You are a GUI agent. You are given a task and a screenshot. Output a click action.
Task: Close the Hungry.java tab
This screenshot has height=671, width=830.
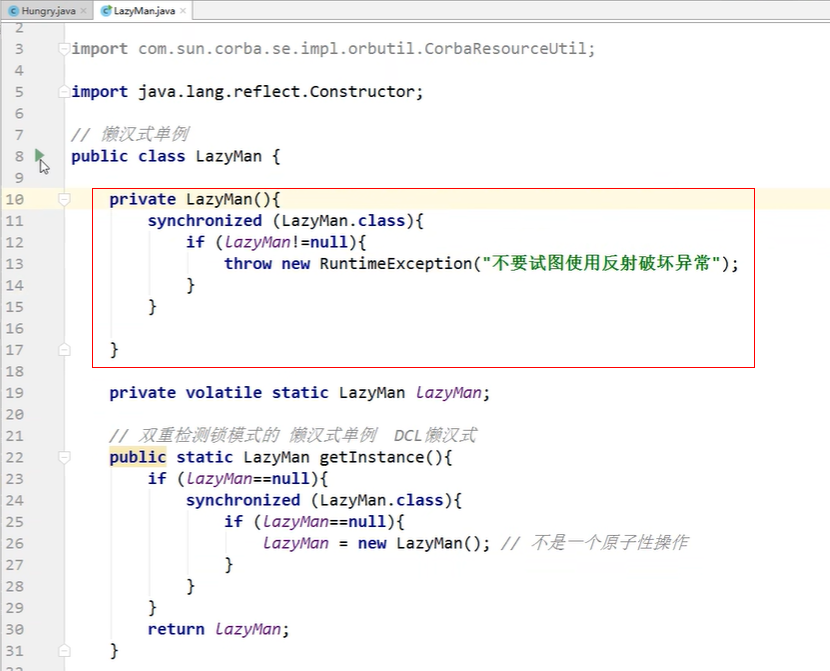pos(83,11)
